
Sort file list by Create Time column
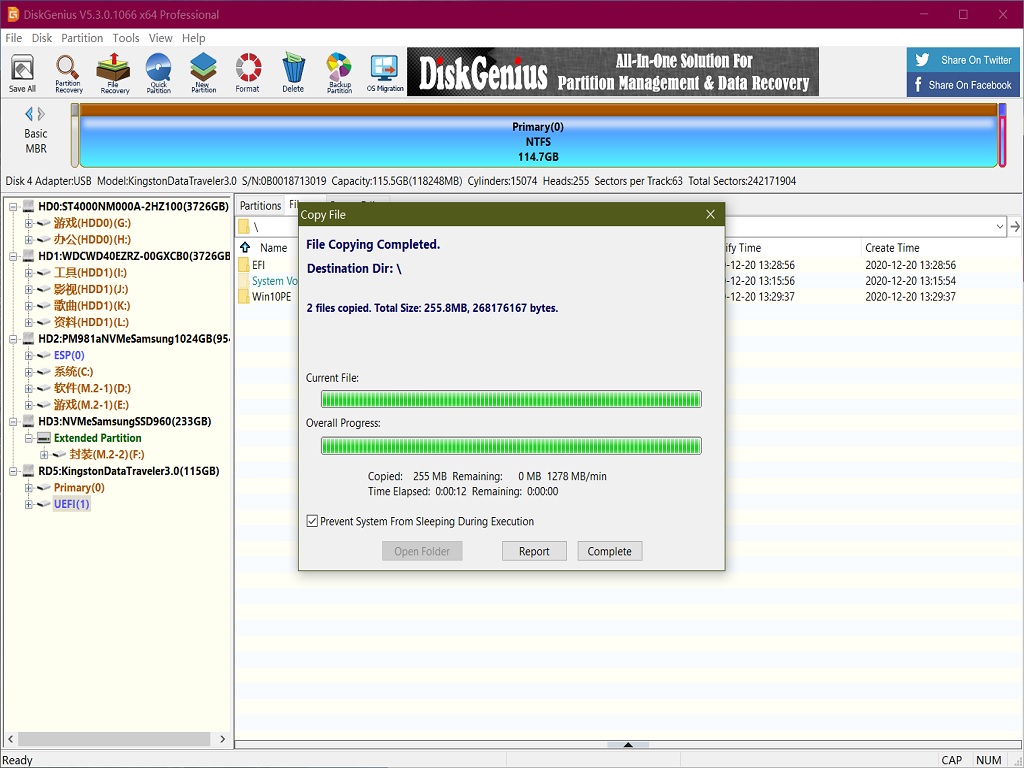click(x=892, y=248)
